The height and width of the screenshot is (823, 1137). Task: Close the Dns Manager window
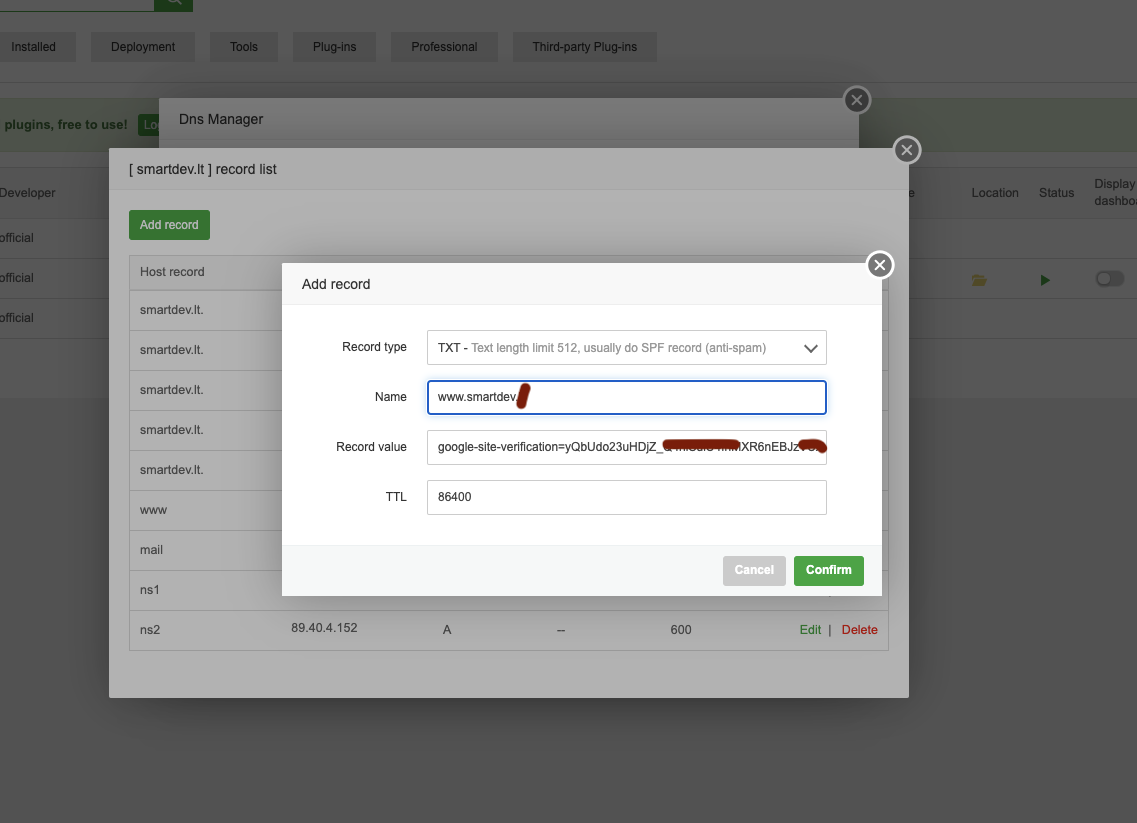pyautogui.click(x=857, y=100)
